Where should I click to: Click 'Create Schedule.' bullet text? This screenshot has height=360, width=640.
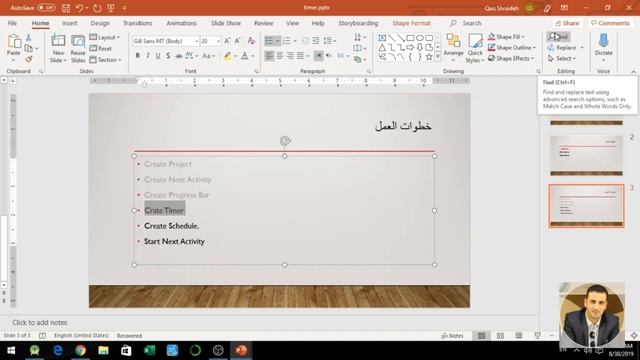click(x=171, y=226)
